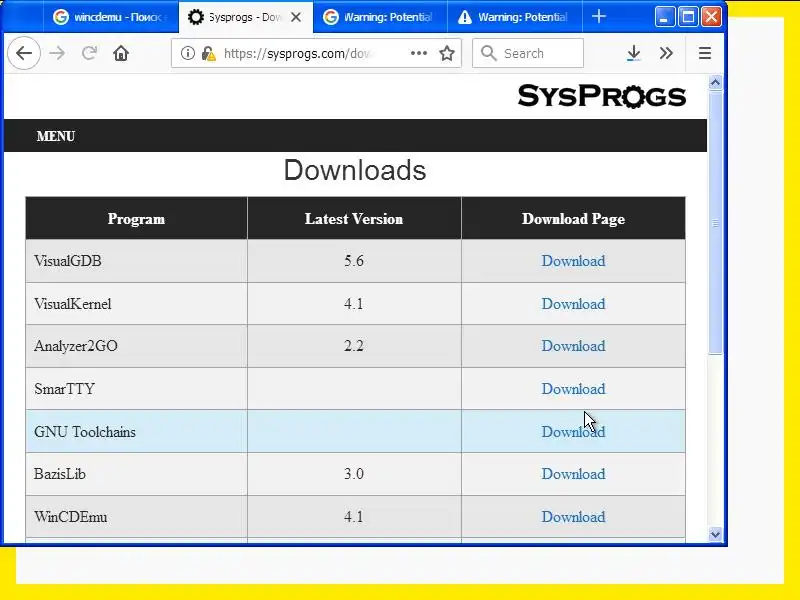Screen dimensions: 800x600
Task: Open the Analyzer2GO Download link
Action: tap(573, 346)
